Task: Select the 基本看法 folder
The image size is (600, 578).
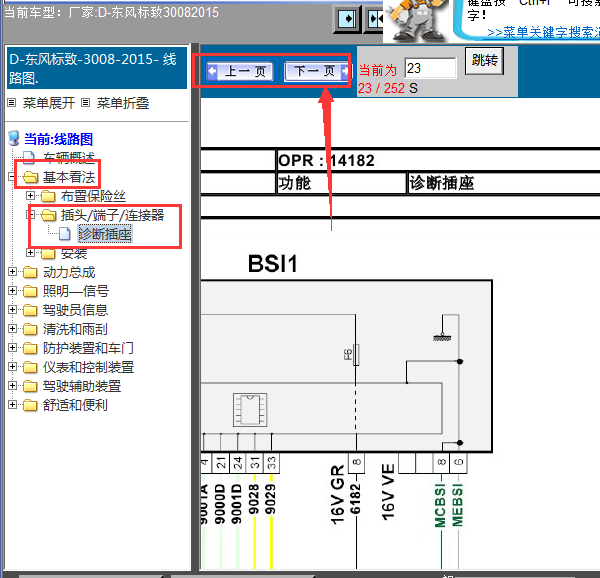Action: click(68, 177)
